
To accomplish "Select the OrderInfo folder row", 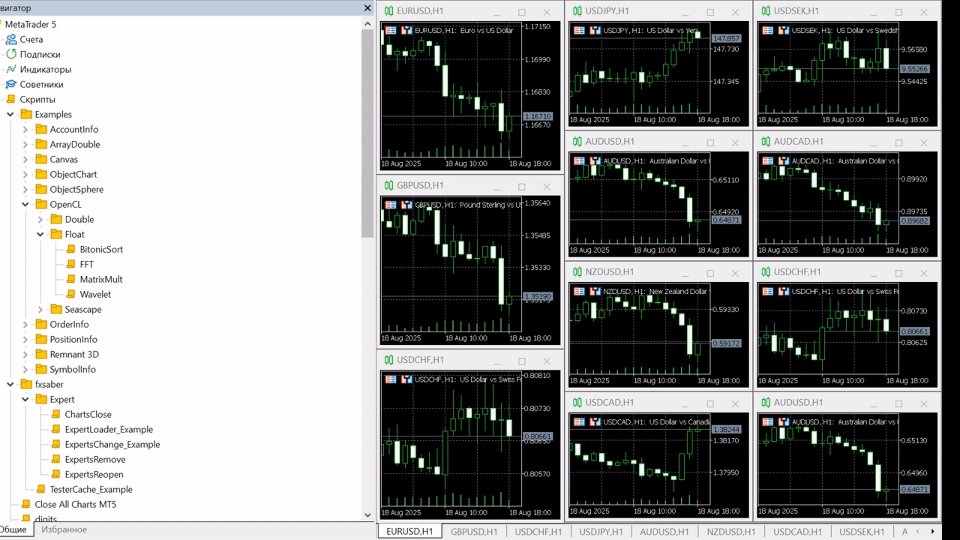I will pyautogui.click(x=62, y=324).
